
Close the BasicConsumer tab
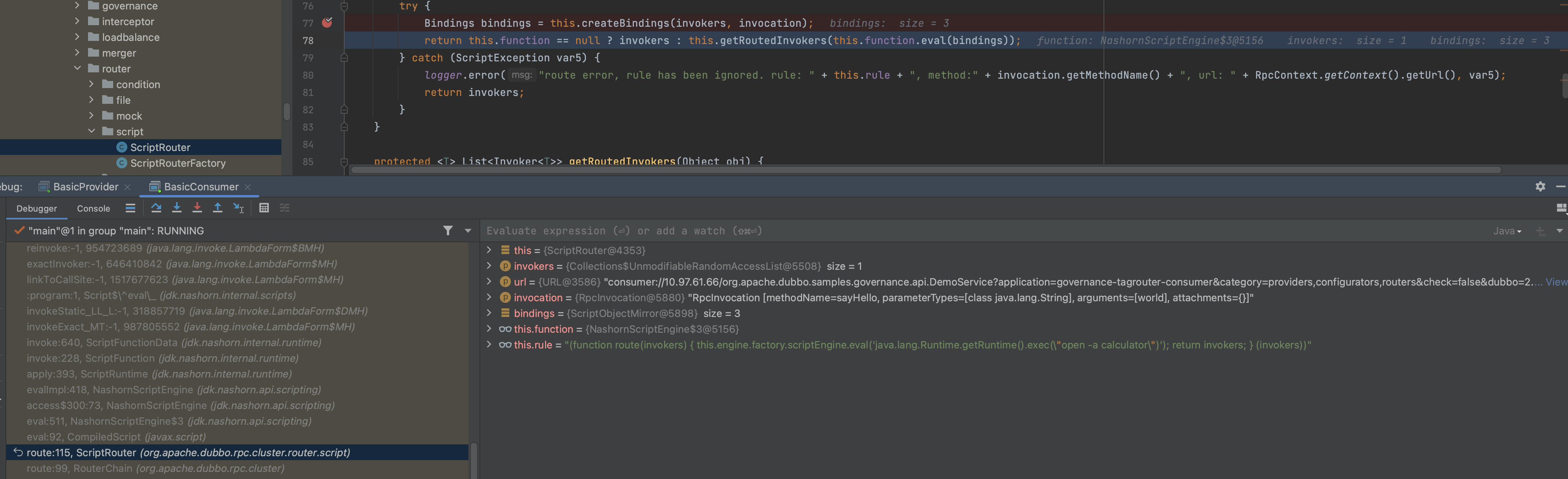(248, 187)
